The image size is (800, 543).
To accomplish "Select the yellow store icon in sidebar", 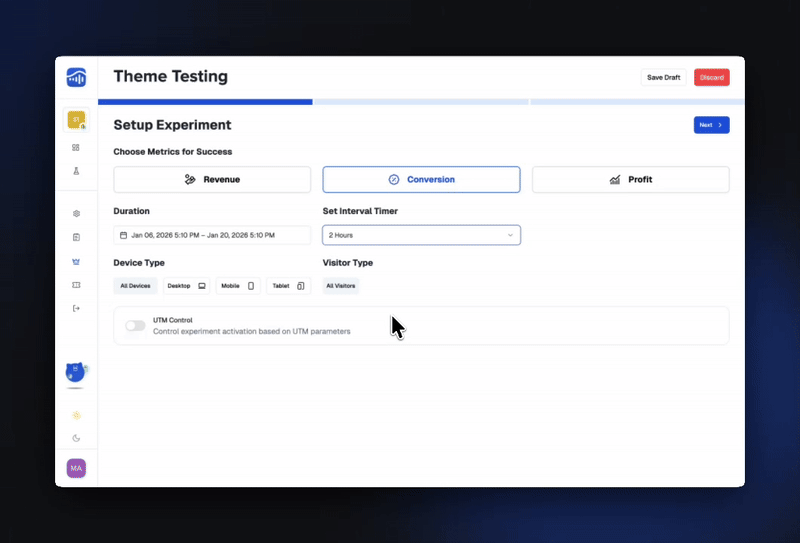I will (x=76, y=120).
